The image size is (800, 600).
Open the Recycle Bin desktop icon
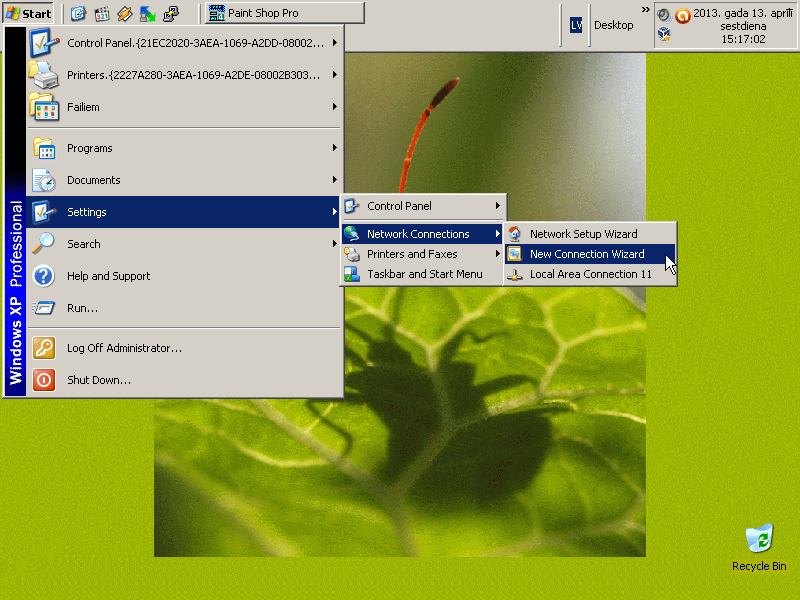point(759,547)
